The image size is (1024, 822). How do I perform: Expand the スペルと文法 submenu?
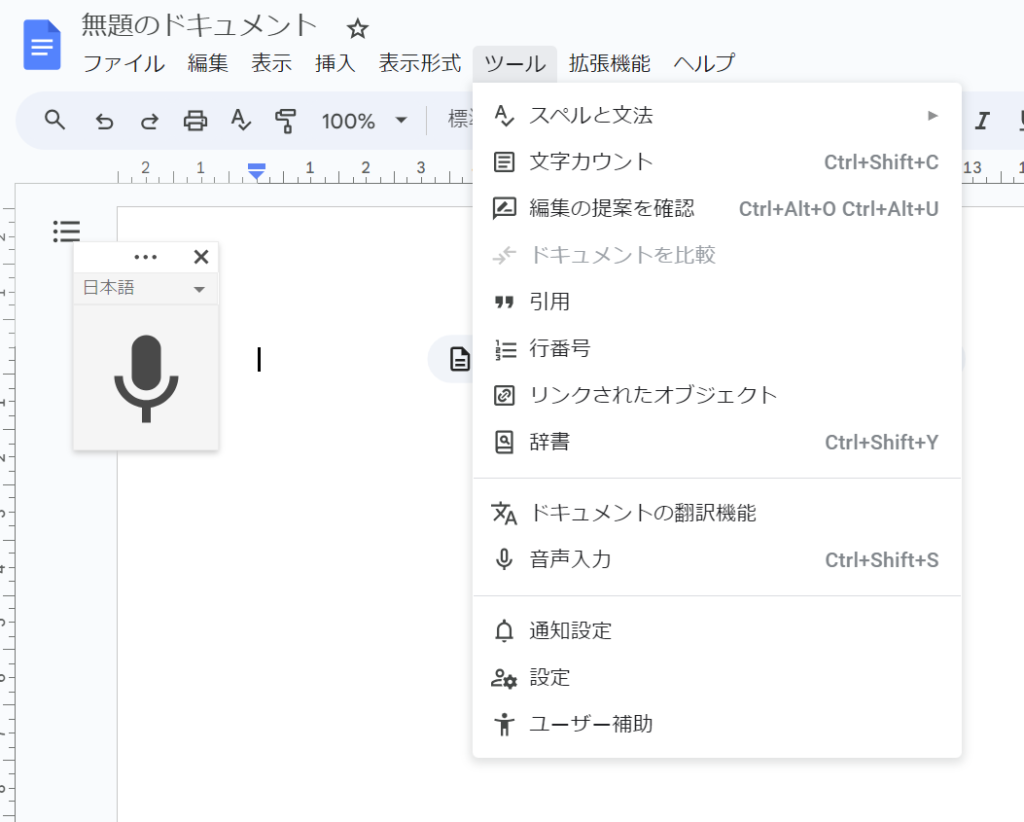point(717,116)
